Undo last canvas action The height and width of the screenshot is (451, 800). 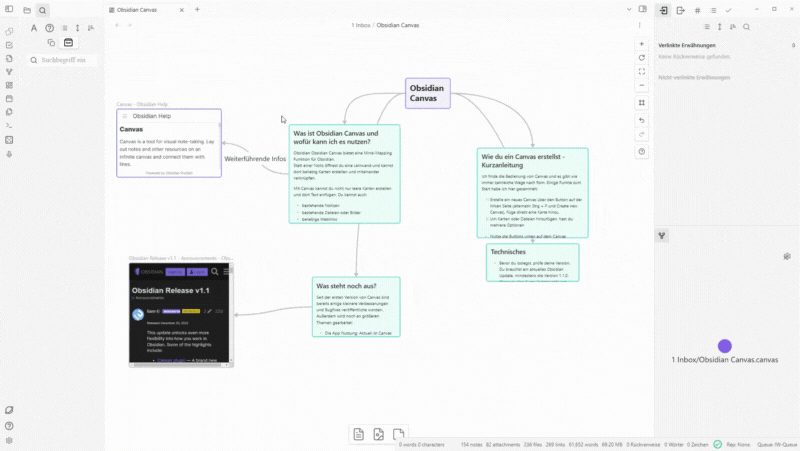[x=642, y=120]
